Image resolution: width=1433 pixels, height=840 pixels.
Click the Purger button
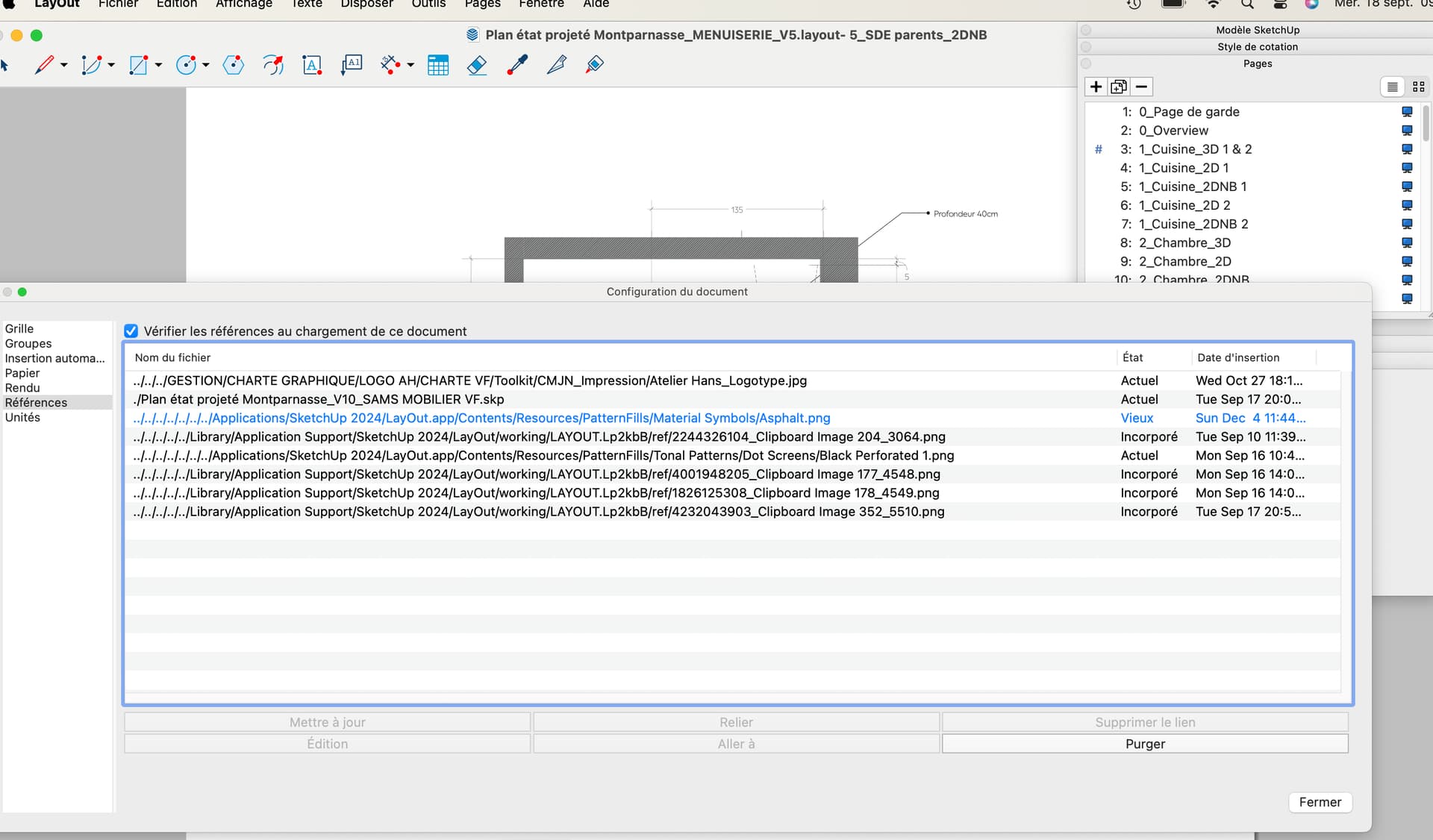pyautogui.click(x=1144, y=744)
